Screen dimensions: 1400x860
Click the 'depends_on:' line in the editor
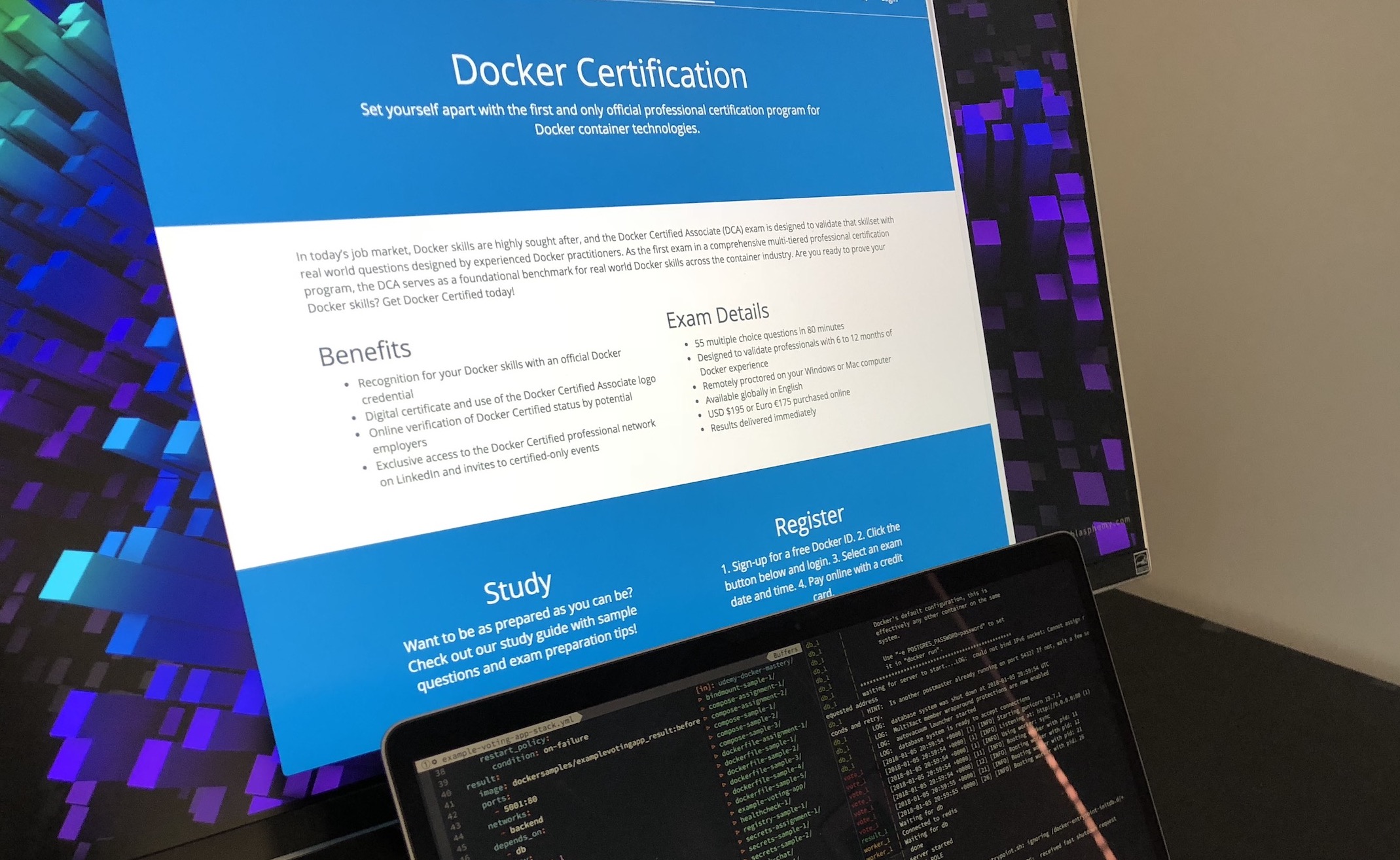(519, 840)
